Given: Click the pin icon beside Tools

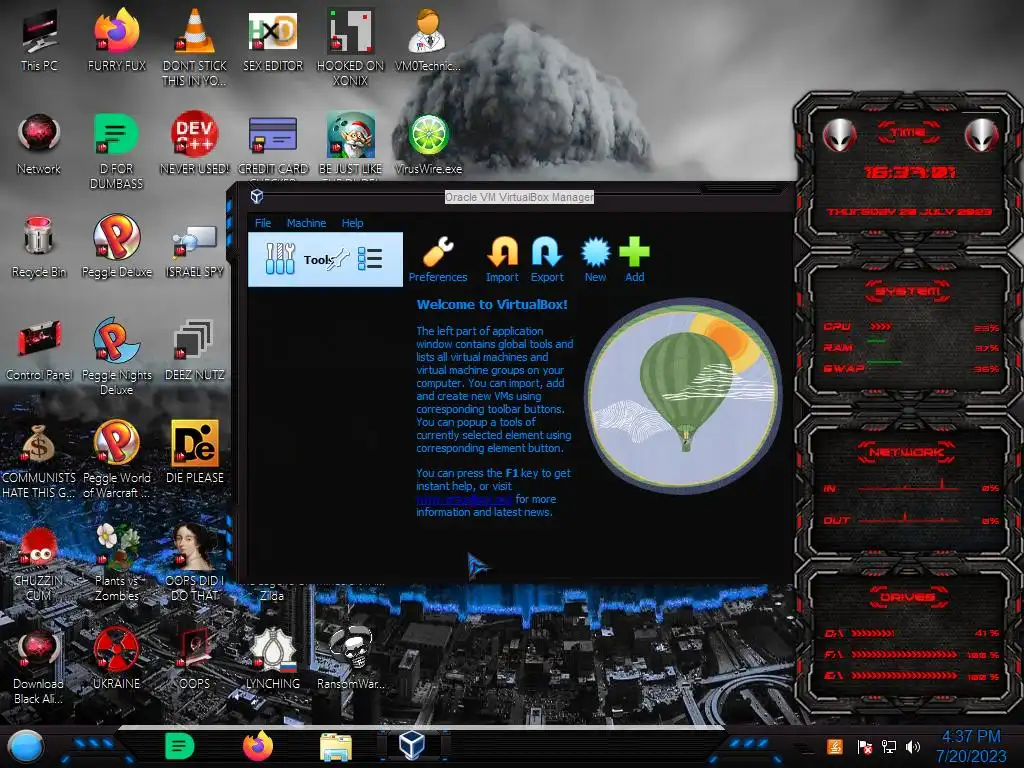Looking at the screenshot, I should coord(338,259).
